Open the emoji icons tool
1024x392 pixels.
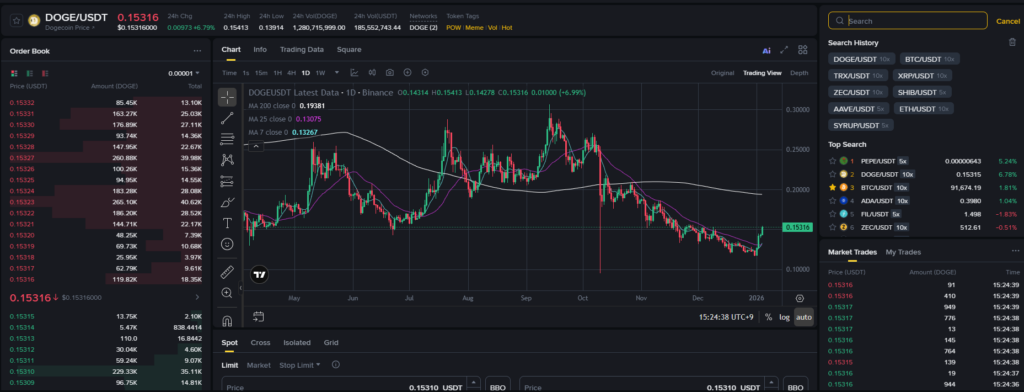[227, 244]
